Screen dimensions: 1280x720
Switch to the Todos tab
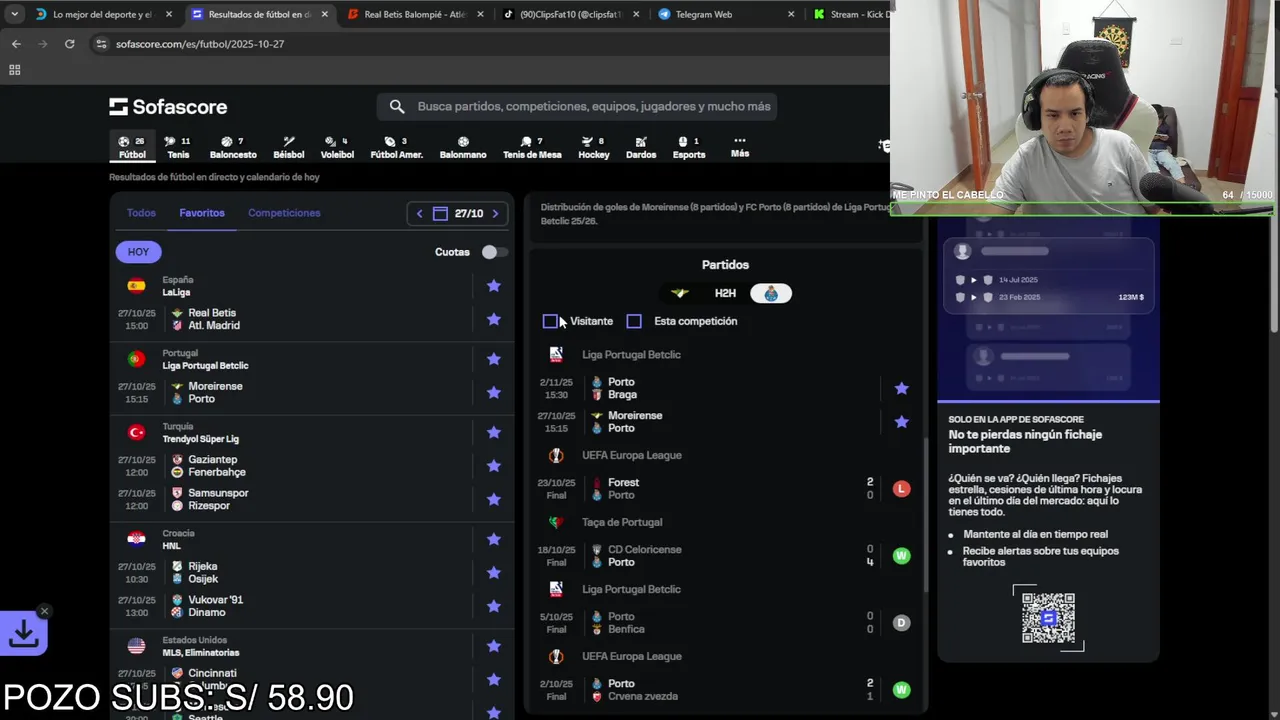click(x=141, y=213)
